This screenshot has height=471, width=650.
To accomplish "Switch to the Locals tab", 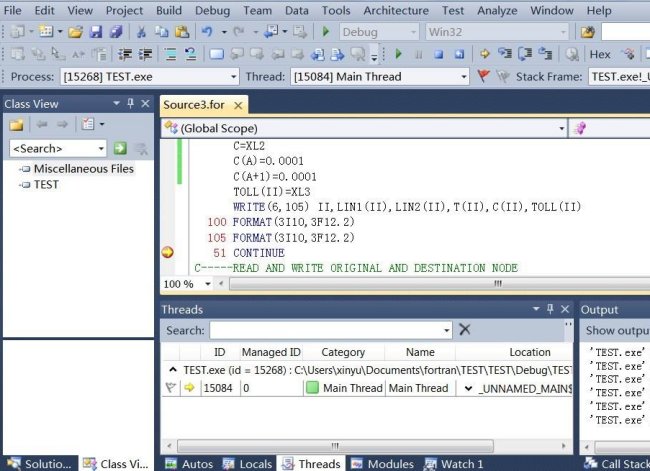I will click(248, 463).
